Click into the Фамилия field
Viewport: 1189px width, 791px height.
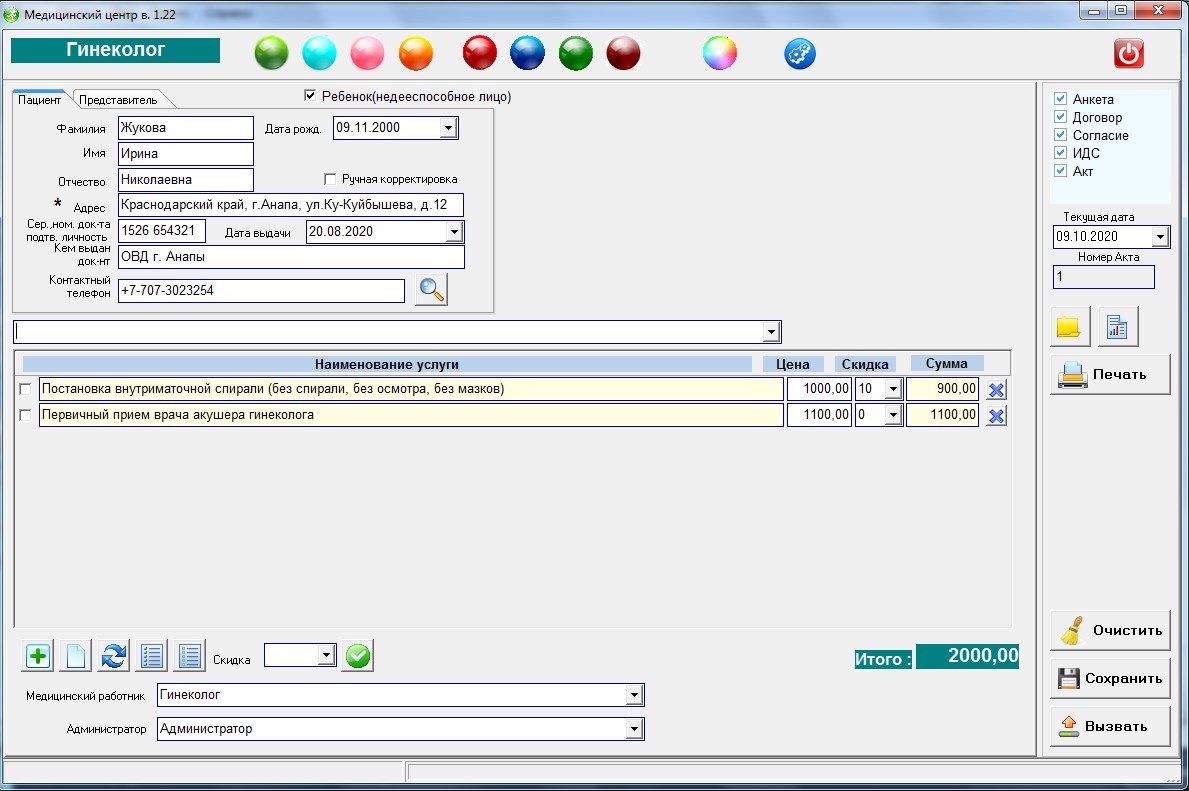point(186,127)
